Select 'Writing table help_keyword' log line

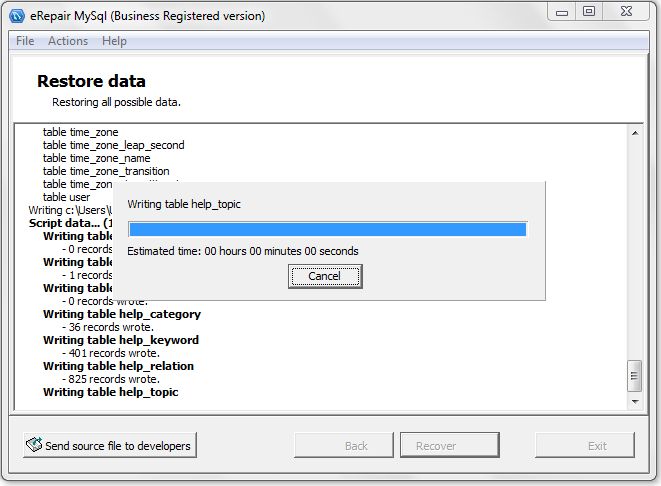click(x=121, y=340)
